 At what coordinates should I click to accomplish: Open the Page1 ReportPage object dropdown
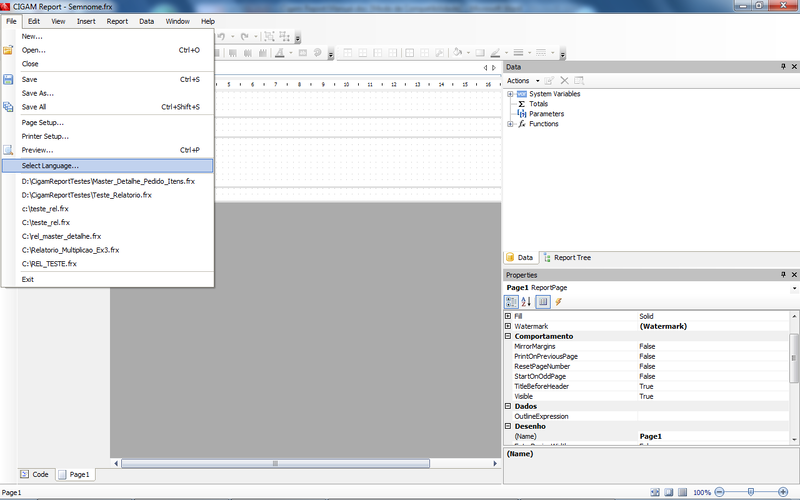794,288
